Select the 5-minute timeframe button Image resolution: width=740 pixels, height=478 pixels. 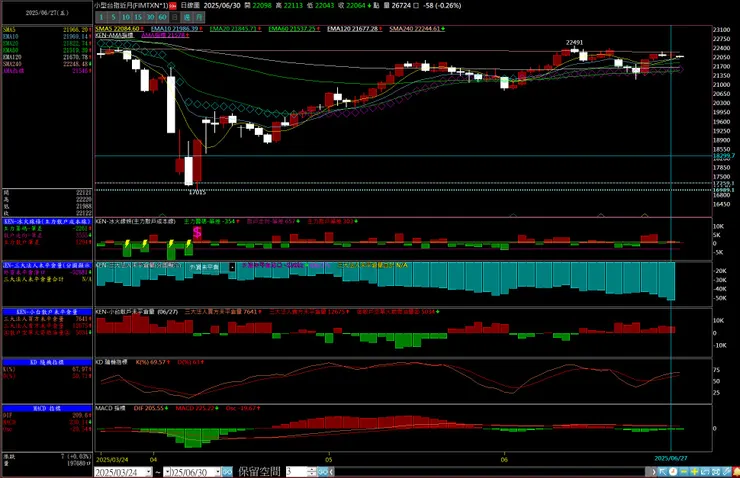113,17
